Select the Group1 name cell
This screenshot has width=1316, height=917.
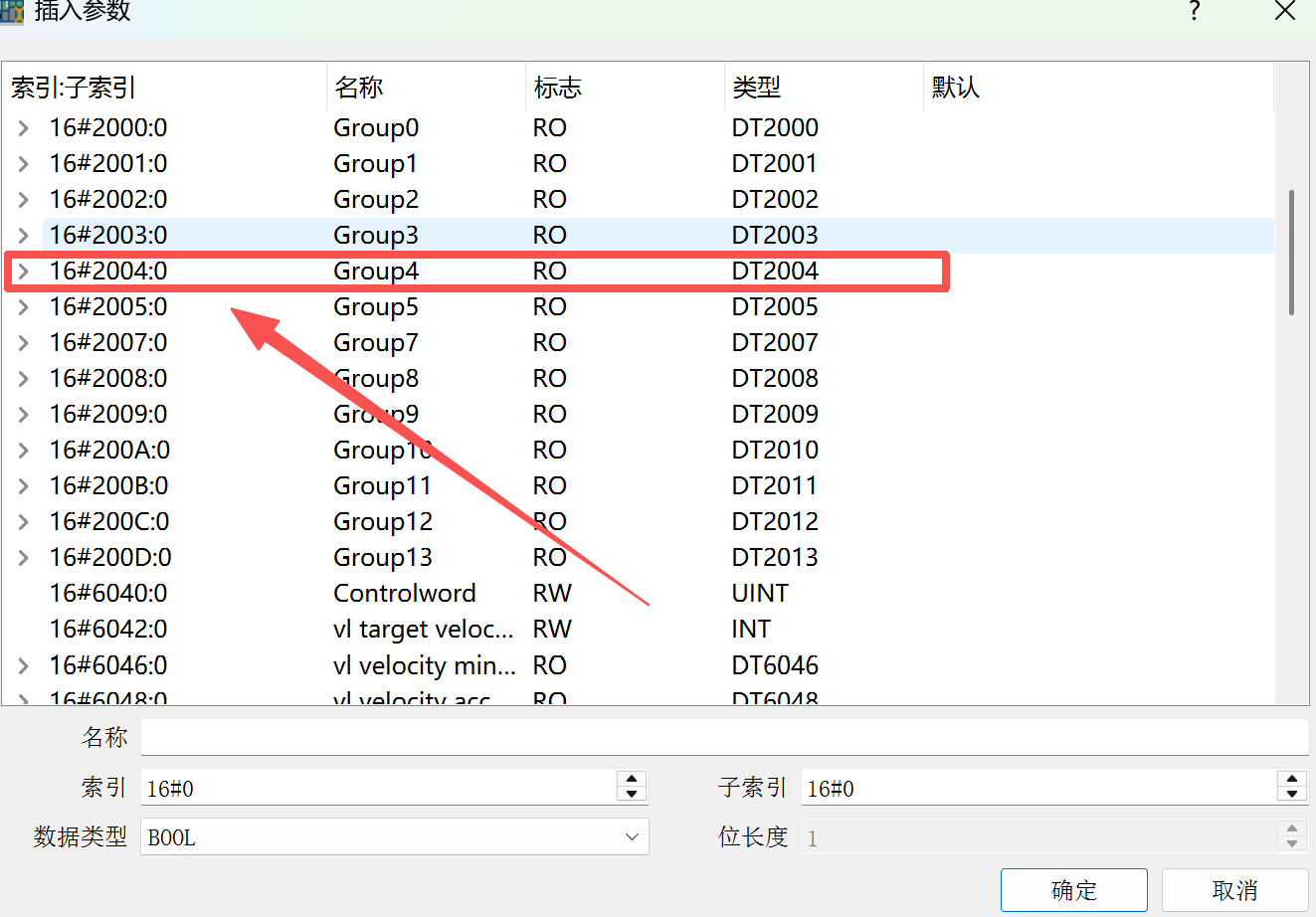pos(375,164)
